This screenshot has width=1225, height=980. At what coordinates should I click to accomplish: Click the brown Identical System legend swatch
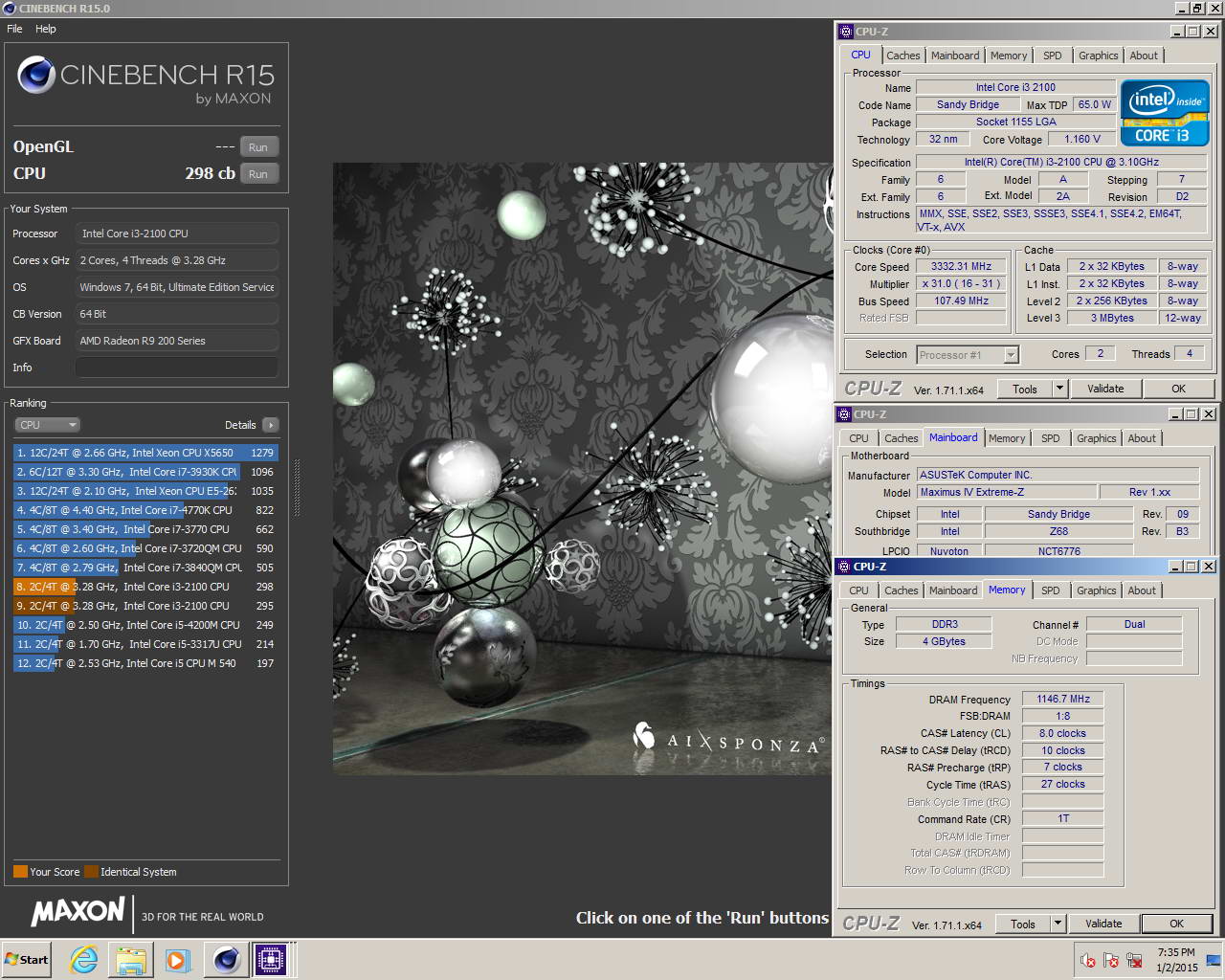click(x=91, y=872)
